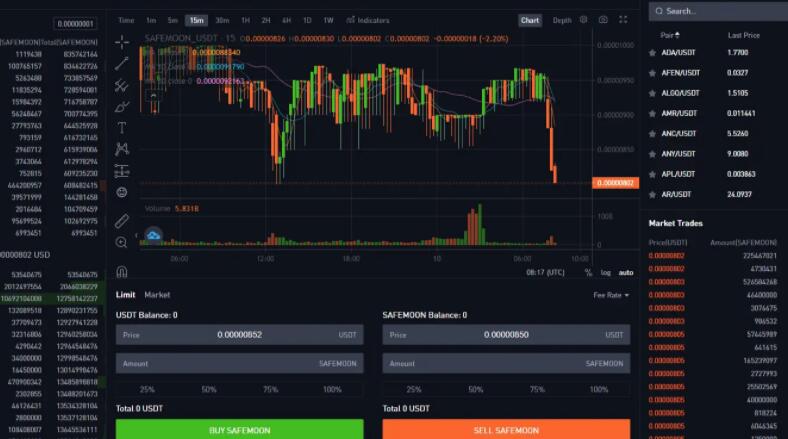Open the pattern drawing tool
788x439 pixels.
pos(122,149)
